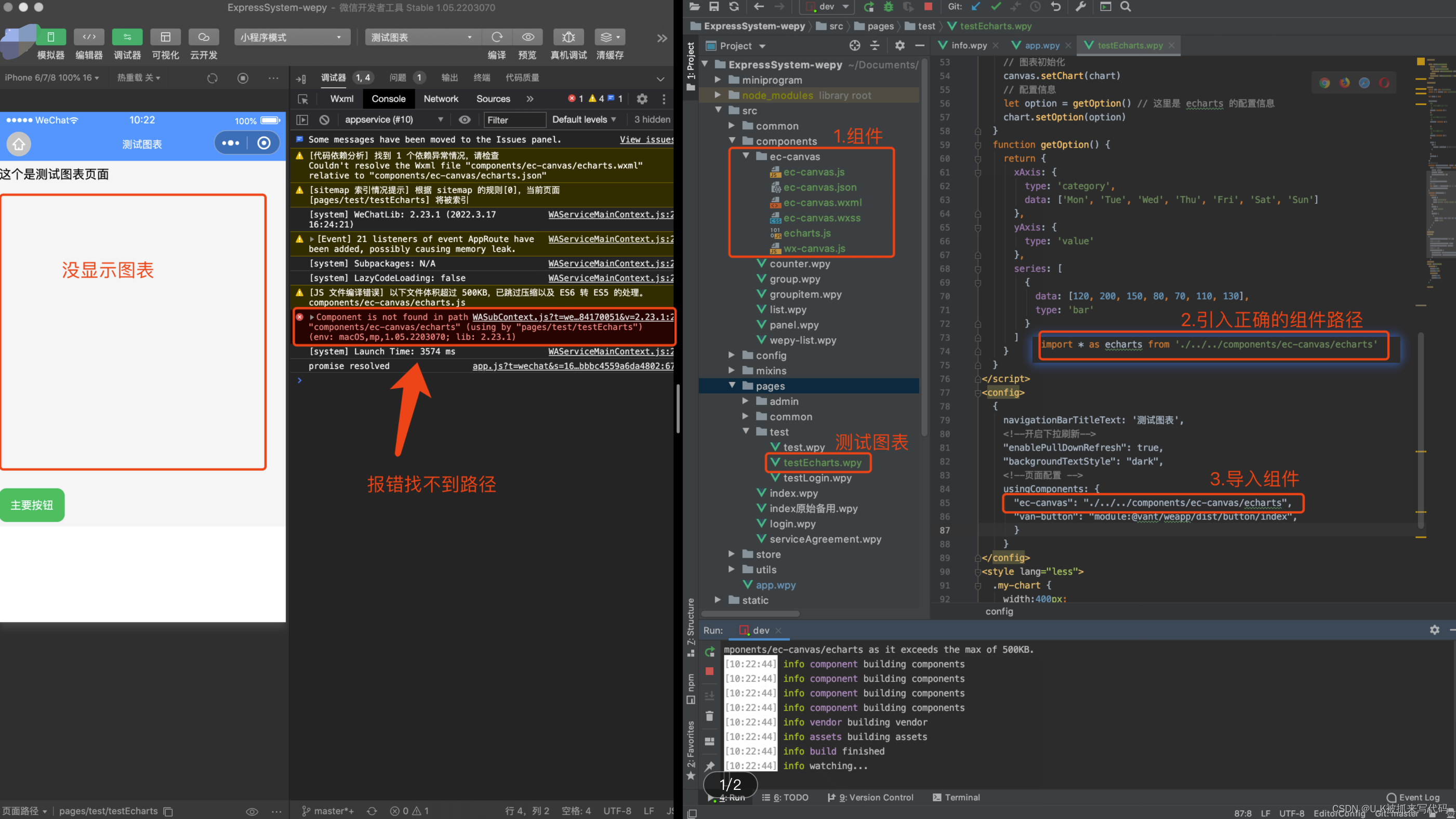Open the dev run configuration dropdown in IDE
The height and width of the screenshot is (819, 1456).
point(827,7)
